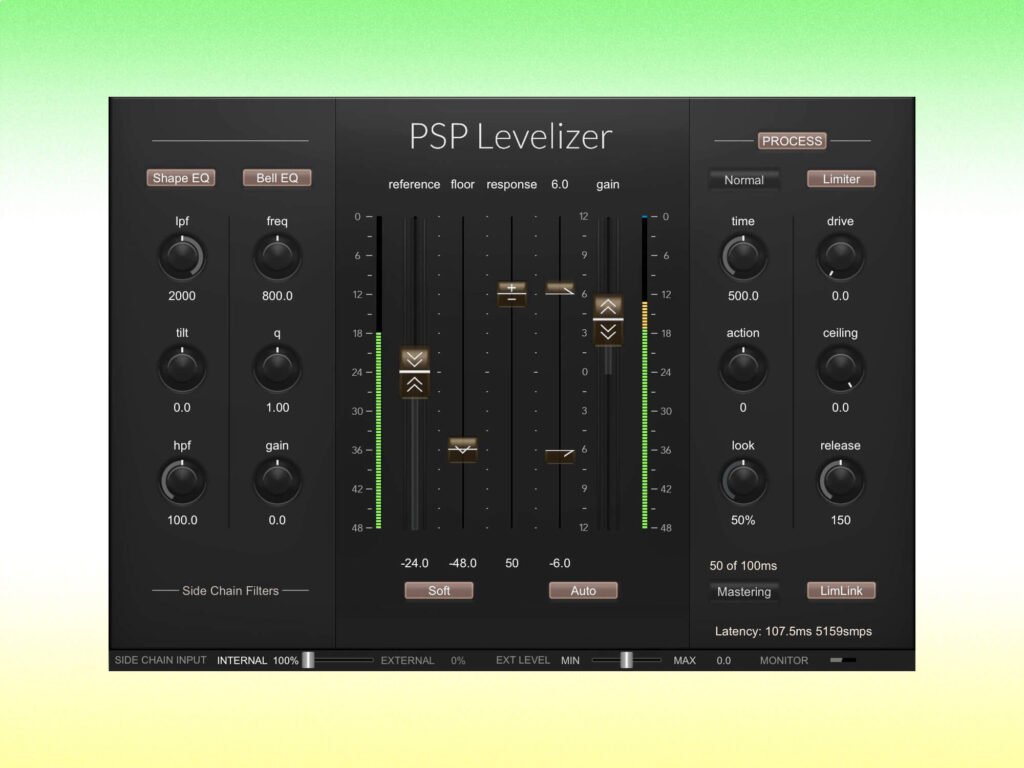
Task: Click the Side Chain Filters label
Action: coord(230,591)
